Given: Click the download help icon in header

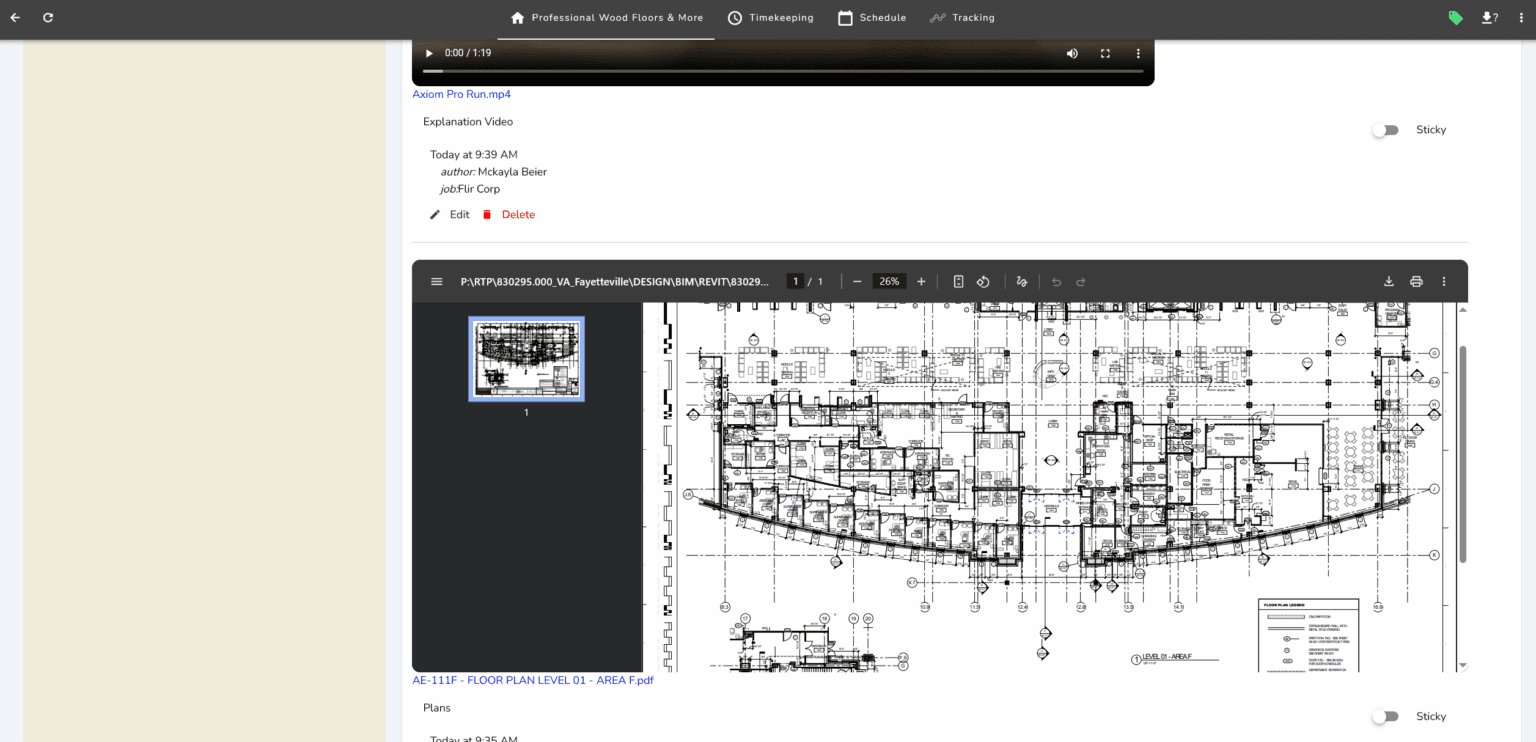Looking at the screenshot, I should point(1488,18).
